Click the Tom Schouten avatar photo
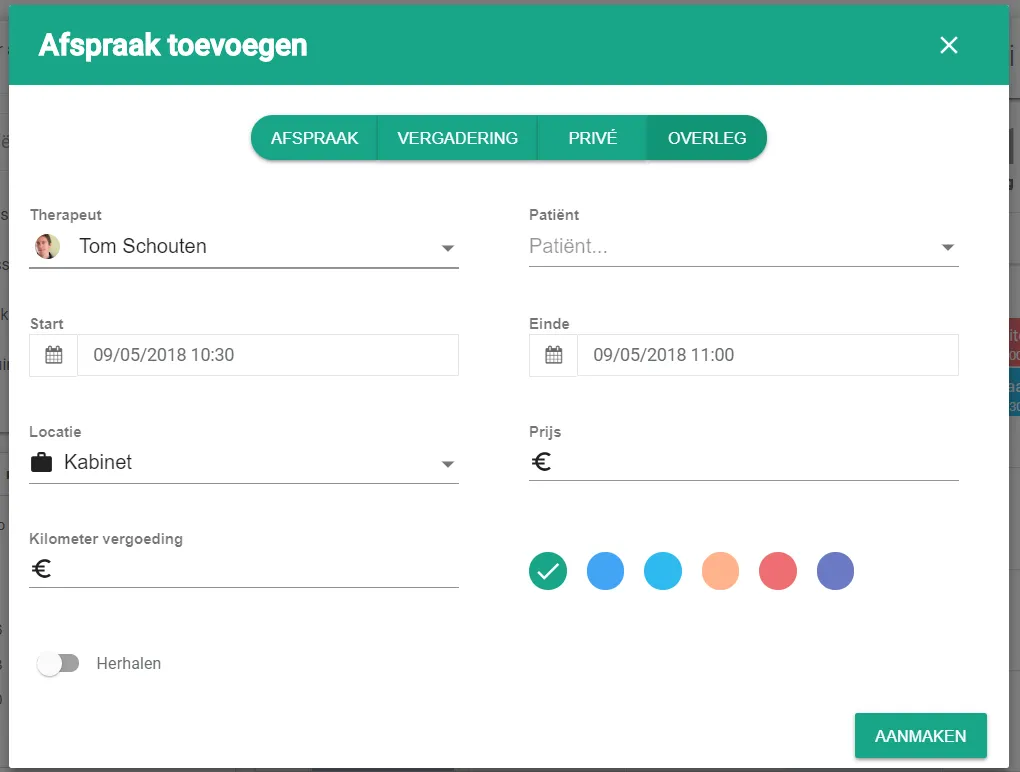This screenshot has width=1020, height=772. tap(47, 246)
